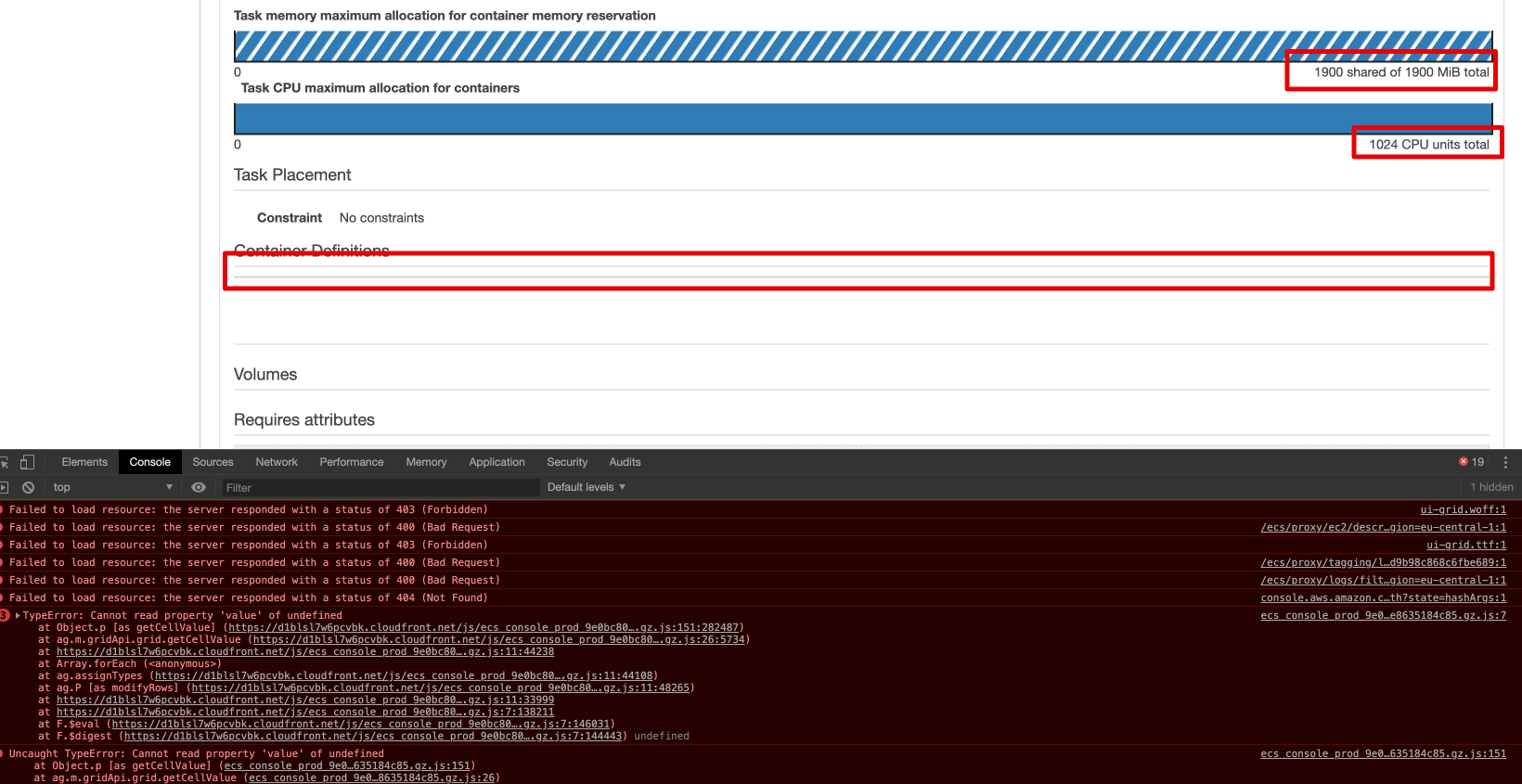This screenshot has width=1522, height=784.
Task: Open the top JavaScript context dropdown
Action: click(x=113, y=487)
